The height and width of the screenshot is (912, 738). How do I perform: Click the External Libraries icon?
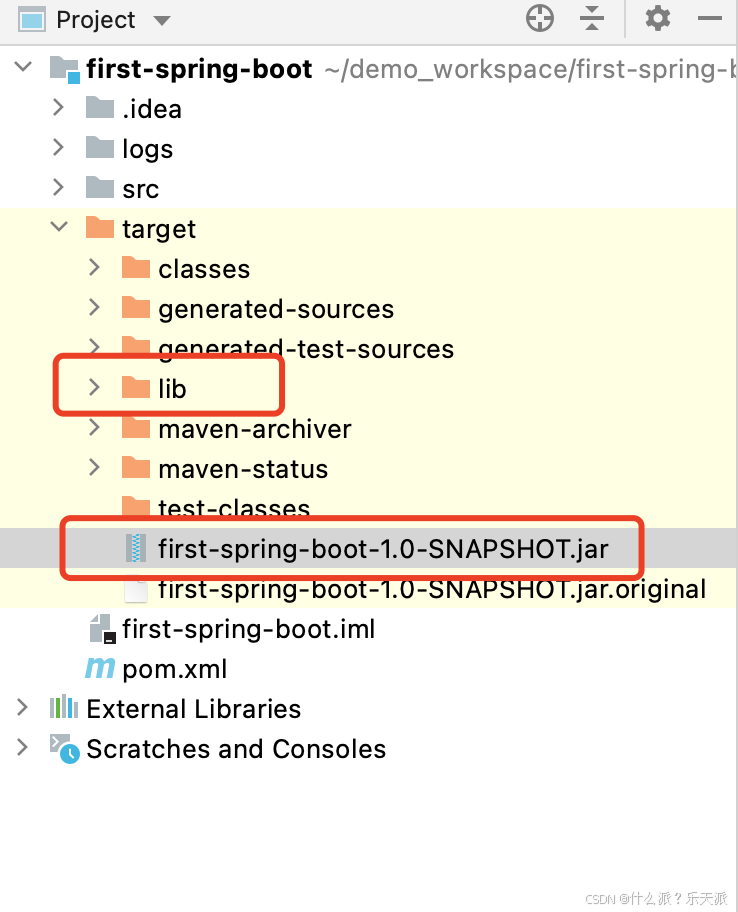click(64, 708)
